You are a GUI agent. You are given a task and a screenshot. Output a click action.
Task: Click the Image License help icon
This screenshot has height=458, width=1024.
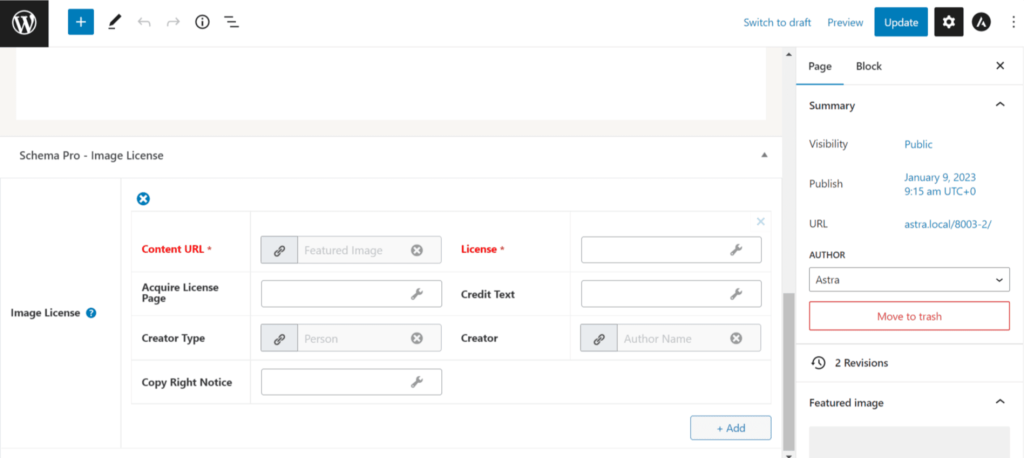click(x=91, y=313)
